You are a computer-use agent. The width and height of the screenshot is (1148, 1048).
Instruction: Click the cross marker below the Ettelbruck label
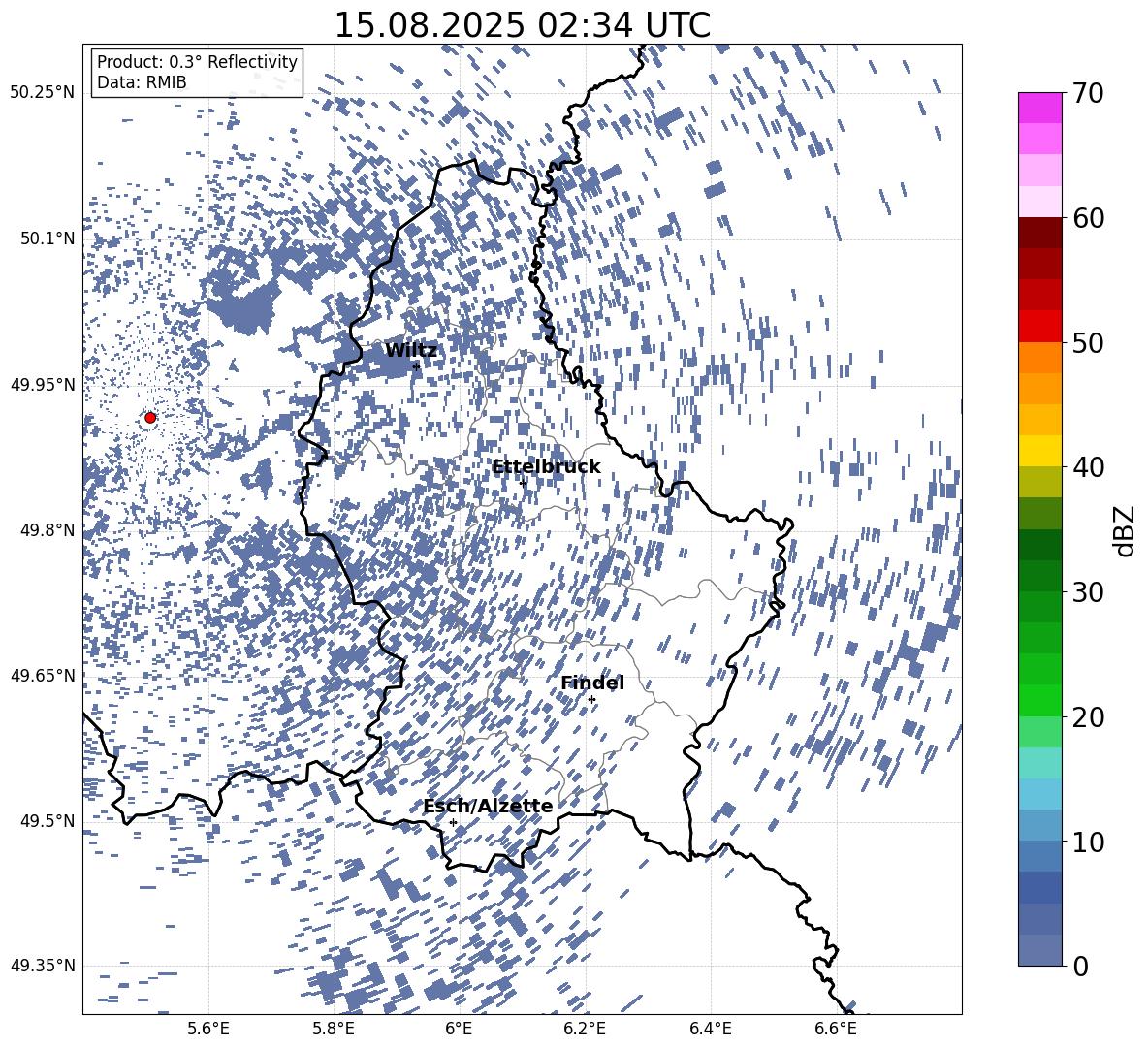[x=523, y=482]
